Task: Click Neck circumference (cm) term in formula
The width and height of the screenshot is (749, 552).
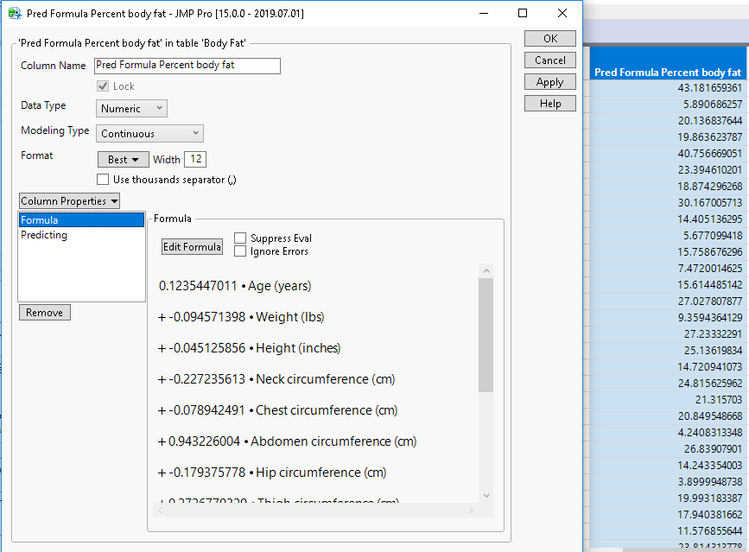Action: point(325,379)
